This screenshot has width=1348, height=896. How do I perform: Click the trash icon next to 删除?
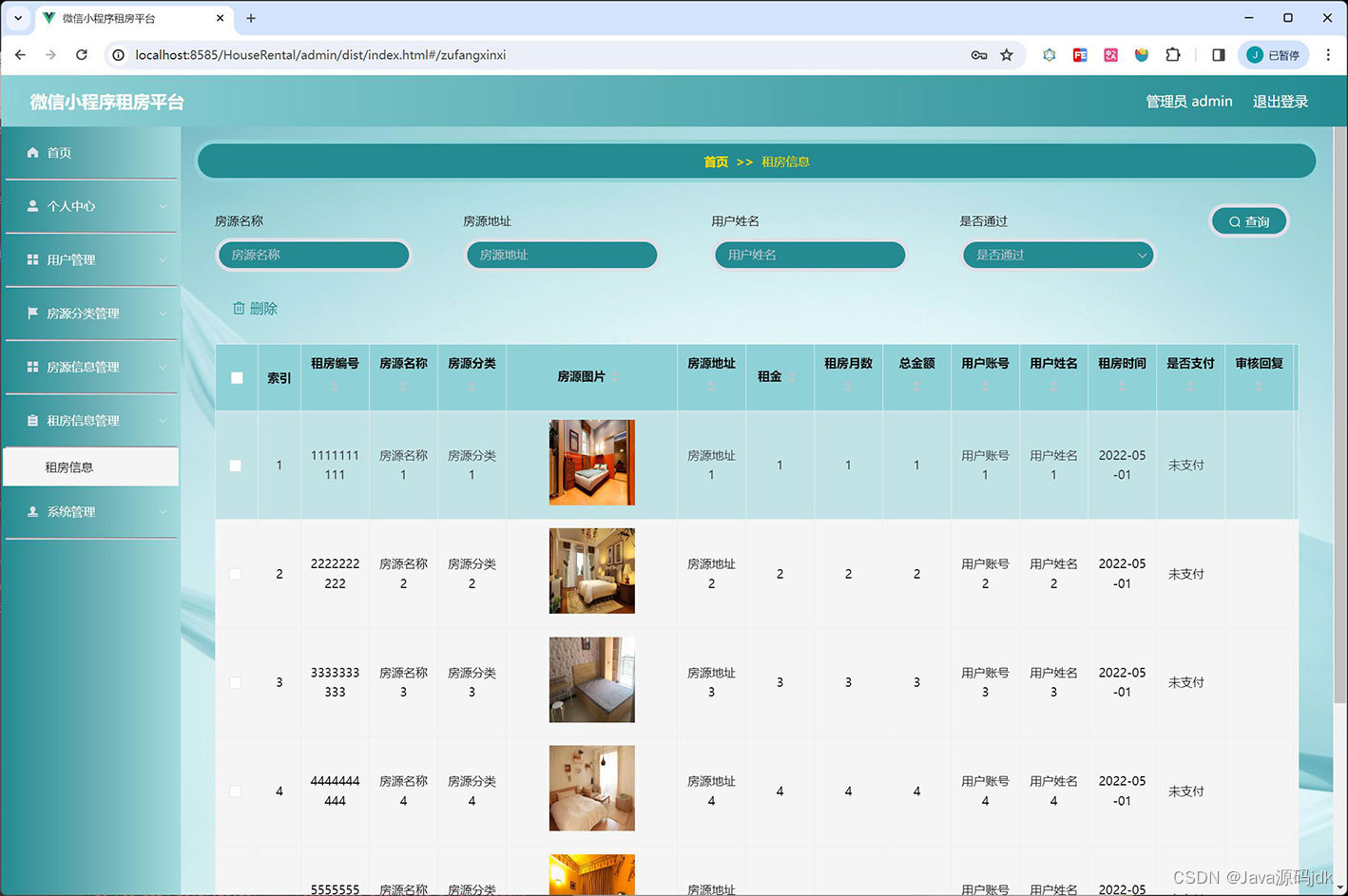click(x=239, y=308)
